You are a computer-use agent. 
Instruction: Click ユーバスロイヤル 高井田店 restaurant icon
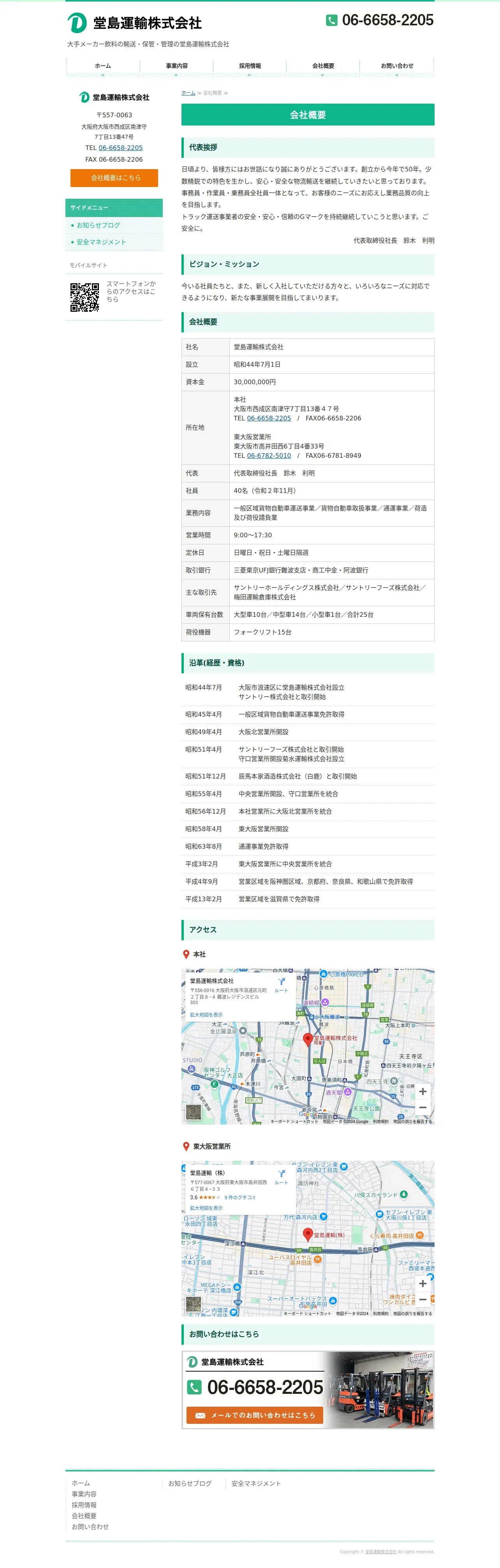click(317, 1259)
